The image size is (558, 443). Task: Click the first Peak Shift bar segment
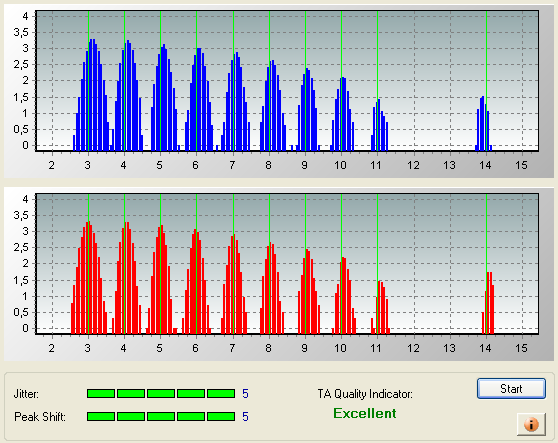101,416
